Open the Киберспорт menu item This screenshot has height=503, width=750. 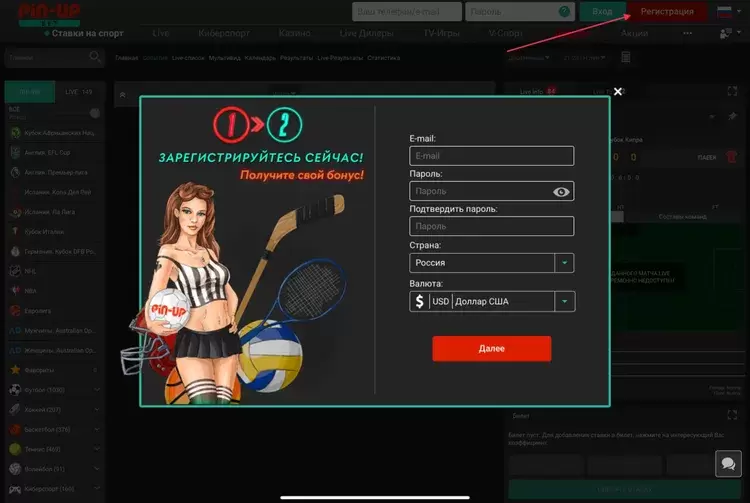coord(224,33)
